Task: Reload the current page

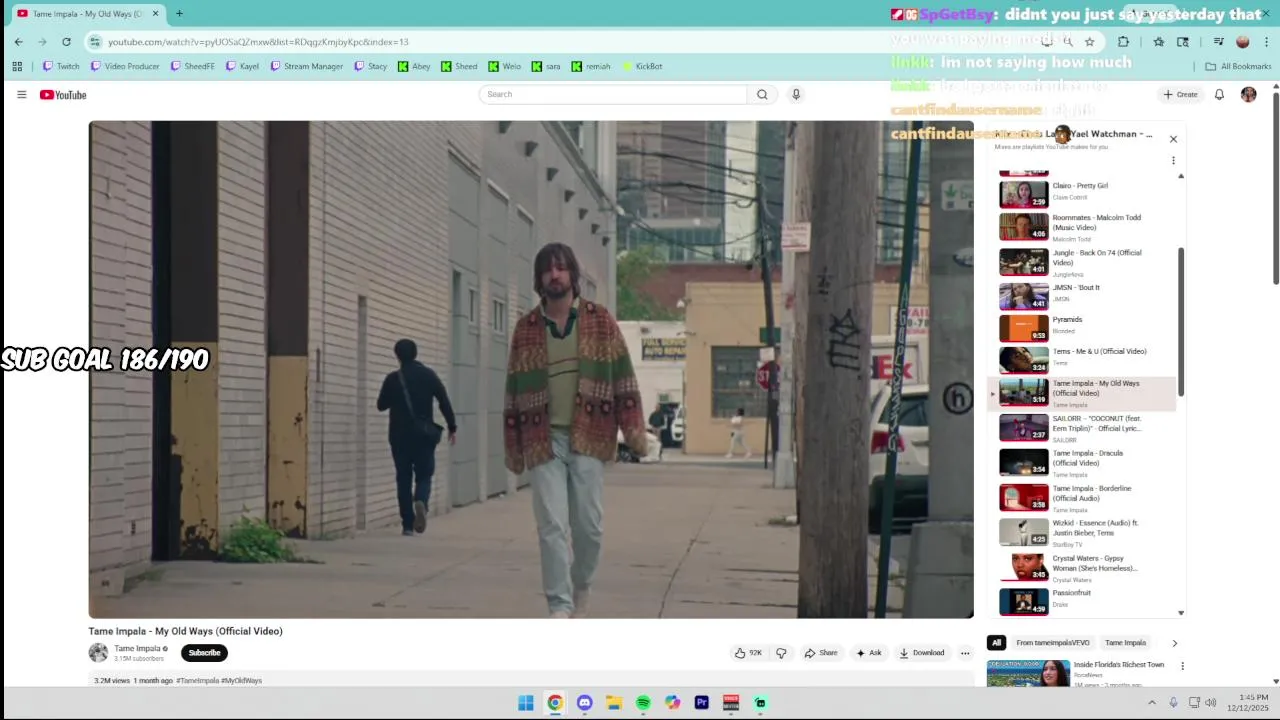Action: 66,42
